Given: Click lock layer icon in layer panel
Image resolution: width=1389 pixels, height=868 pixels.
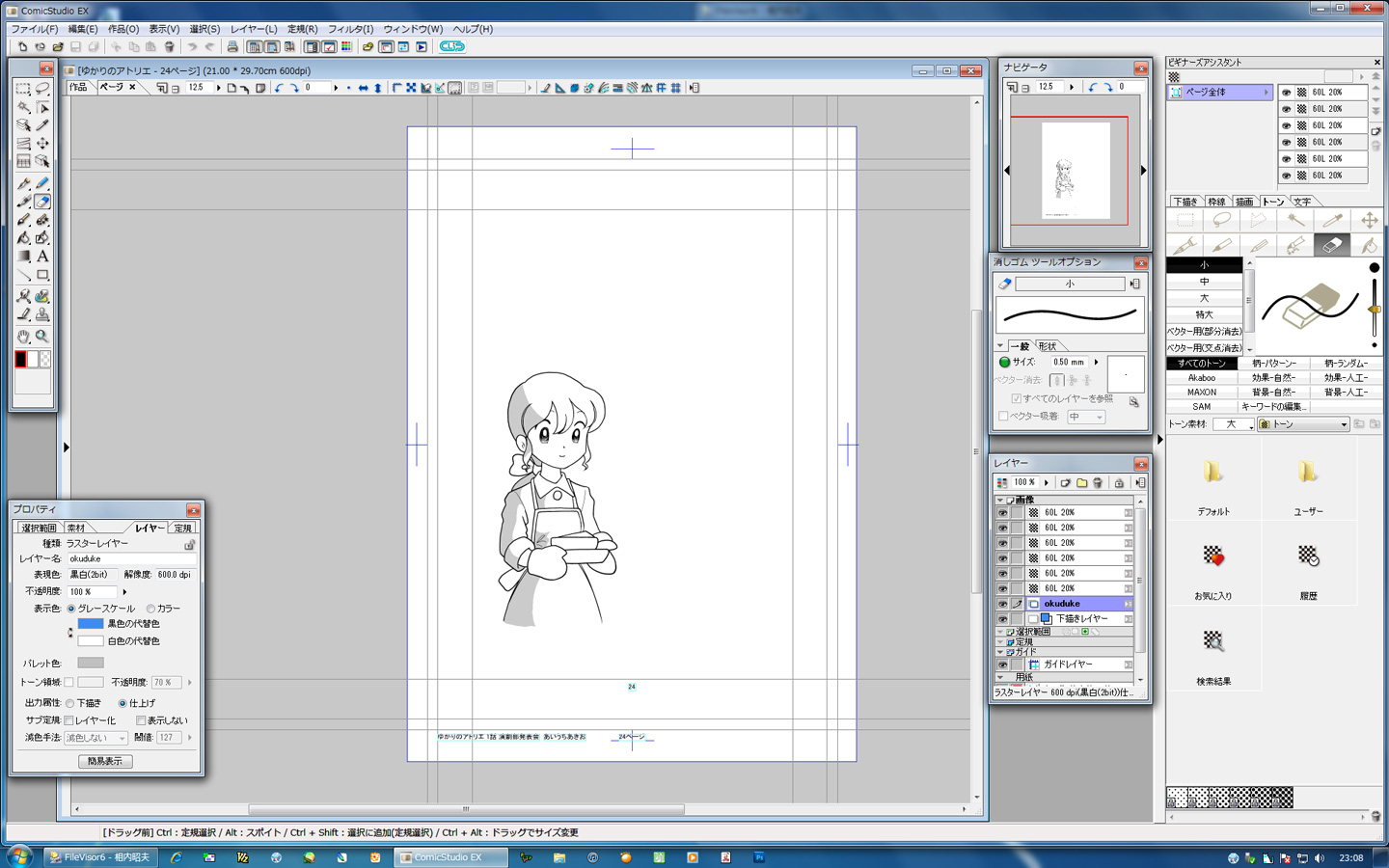Looking at the screenshot, I should [1119, 482].
